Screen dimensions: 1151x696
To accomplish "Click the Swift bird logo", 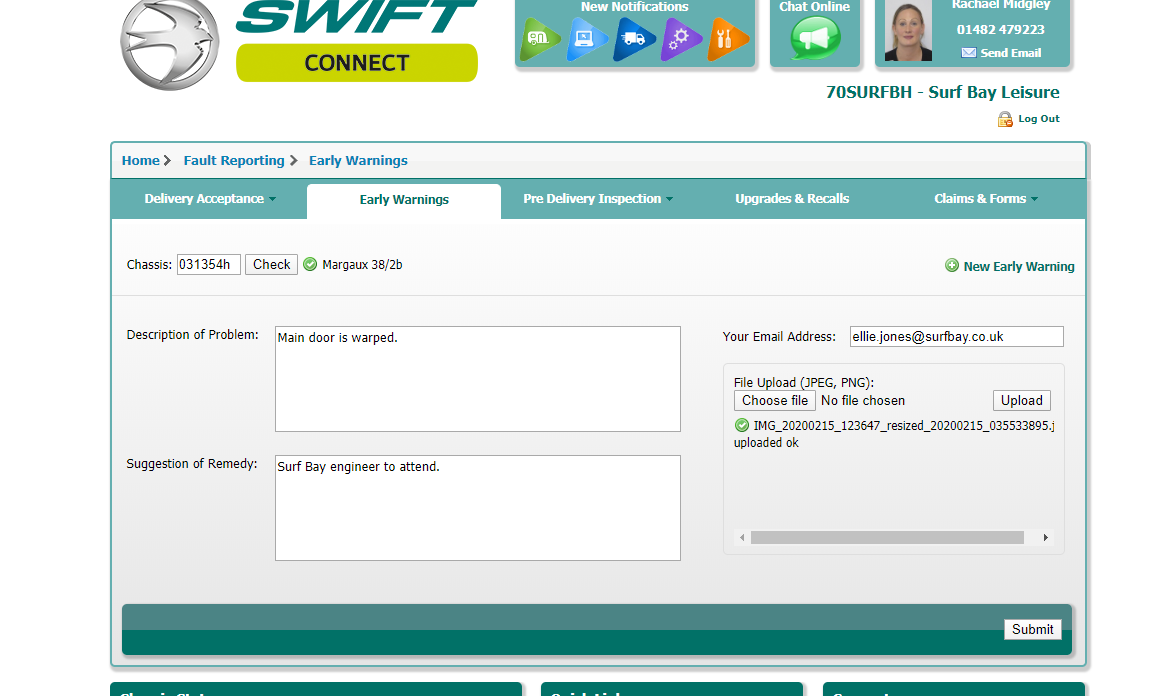I will [170, 44].
